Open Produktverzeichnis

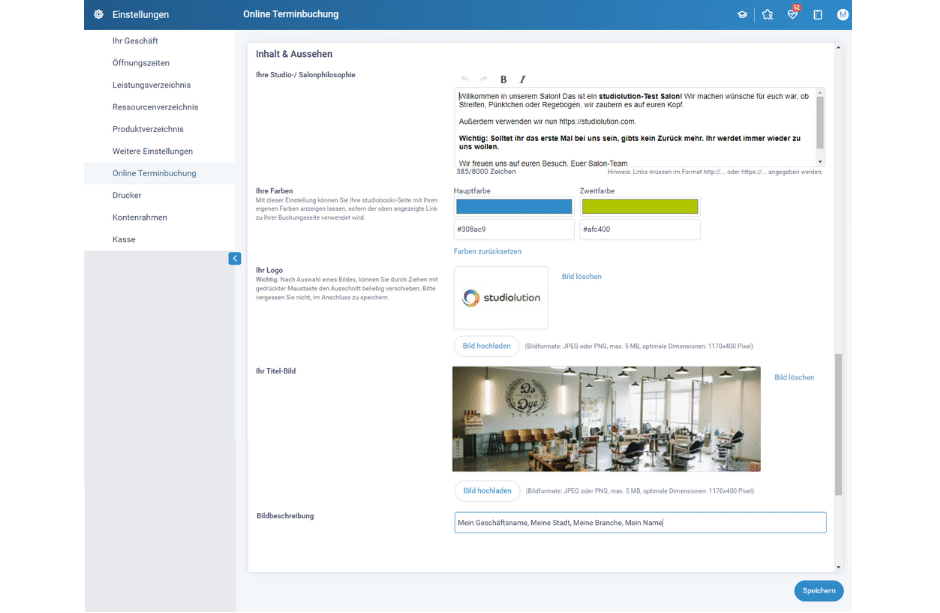pyautogui.click(x=148, y=129)
